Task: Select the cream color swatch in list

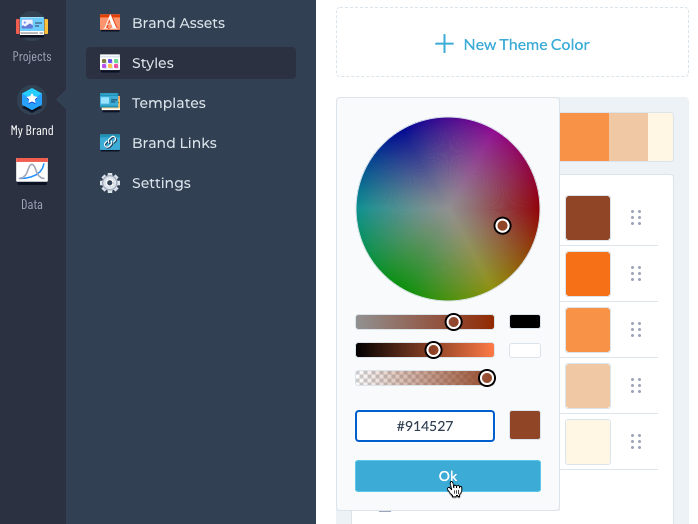Action: coord(588,442)
